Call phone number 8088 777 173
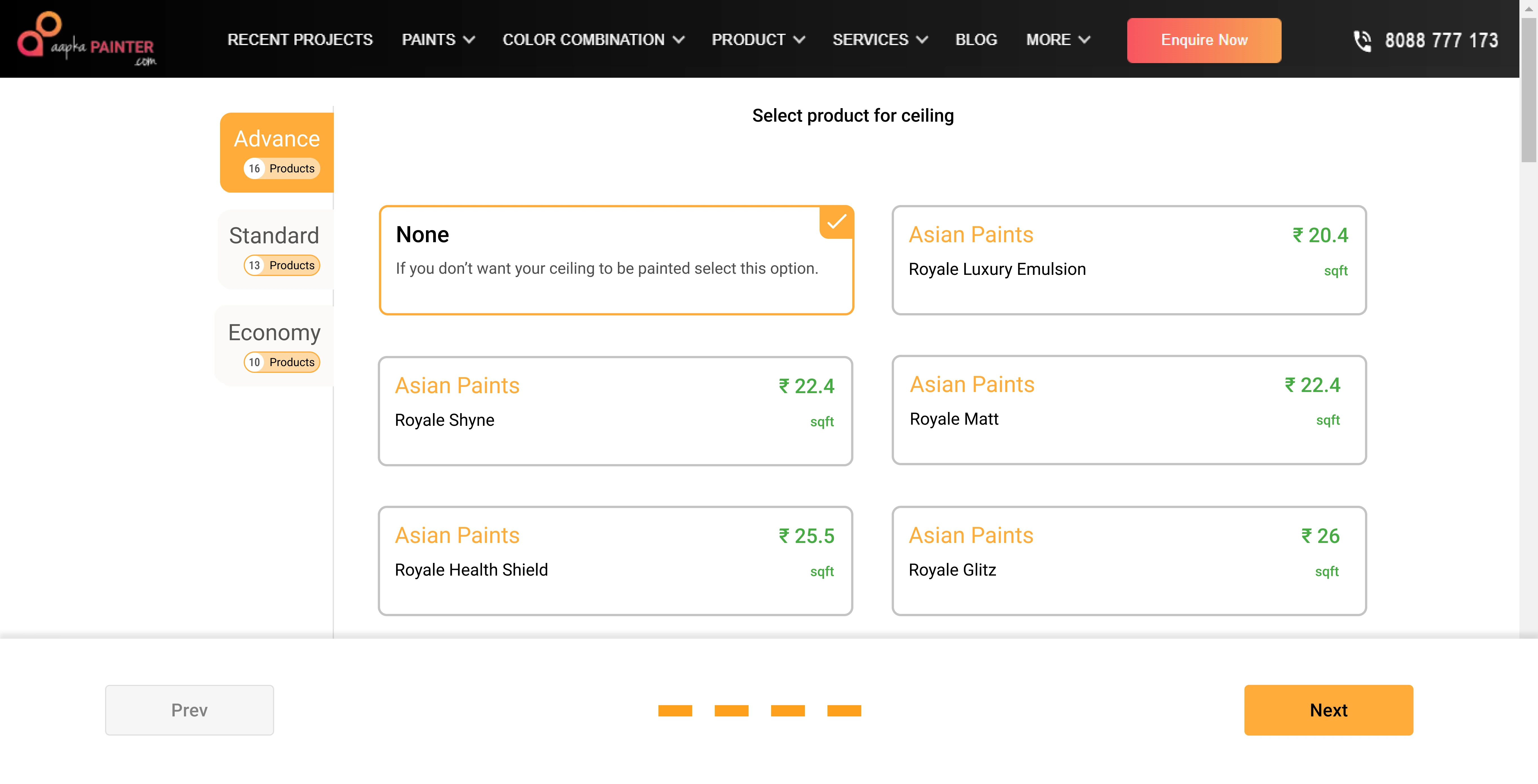This screenshot has height=784, width=1538. pyautogui.click(x=1441, y=41)
